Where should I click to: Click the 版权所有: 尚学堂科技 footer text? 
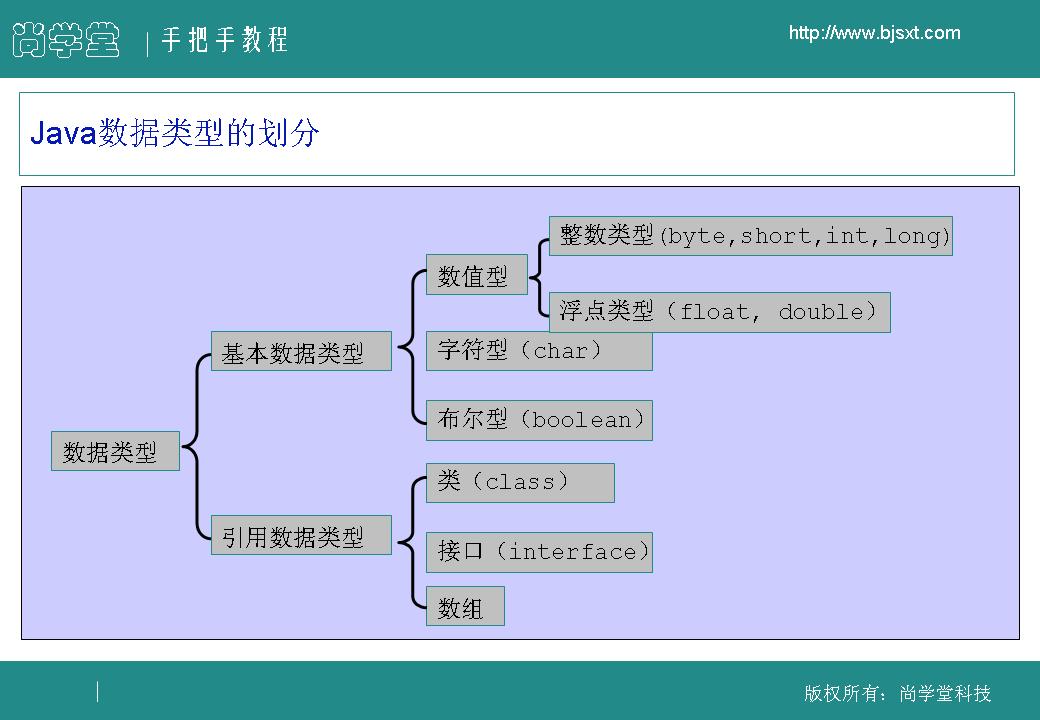pos(897,693)
